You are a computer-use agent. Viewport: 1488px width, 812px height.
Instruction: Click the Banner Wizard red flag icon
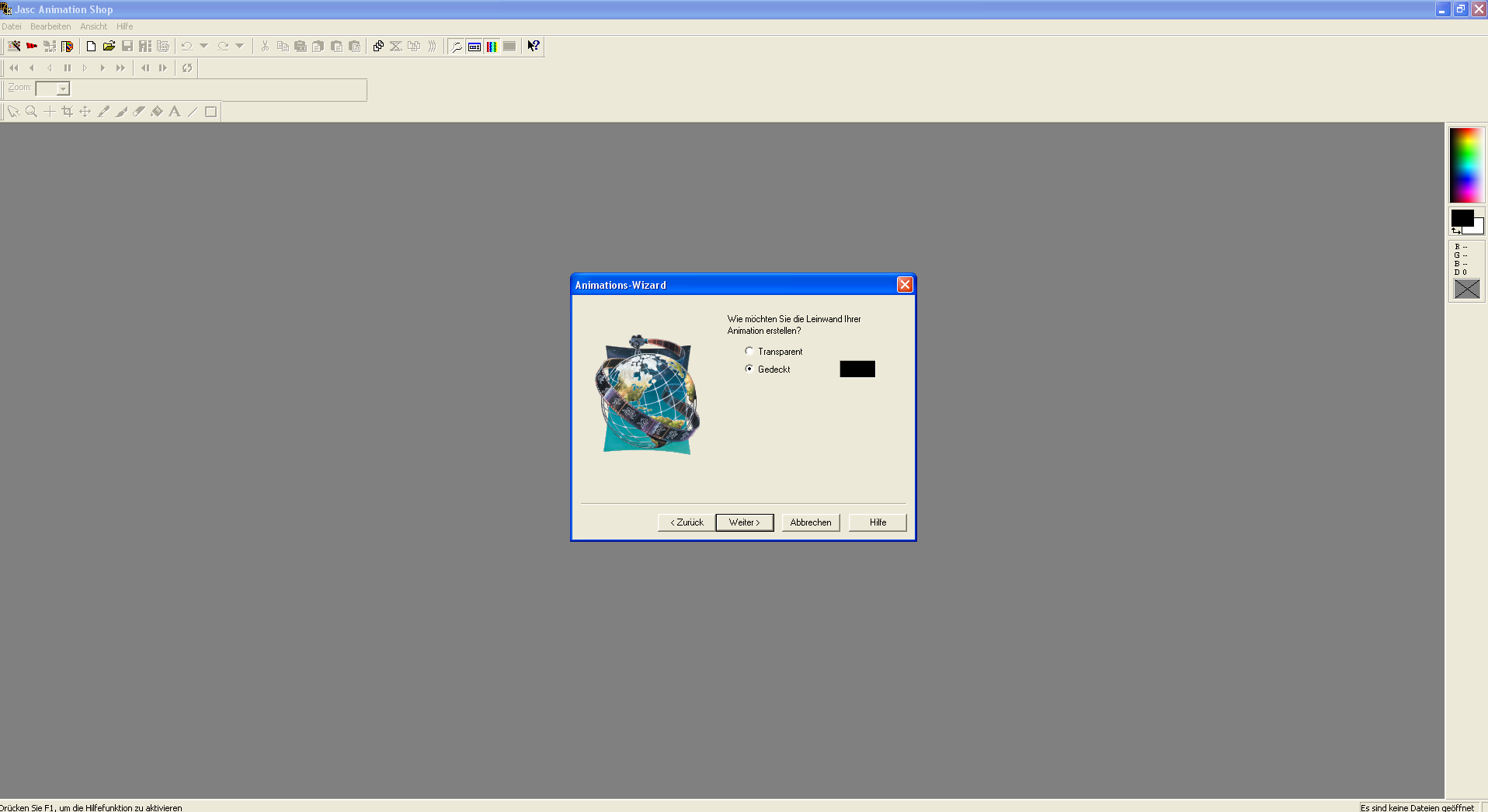32,47
